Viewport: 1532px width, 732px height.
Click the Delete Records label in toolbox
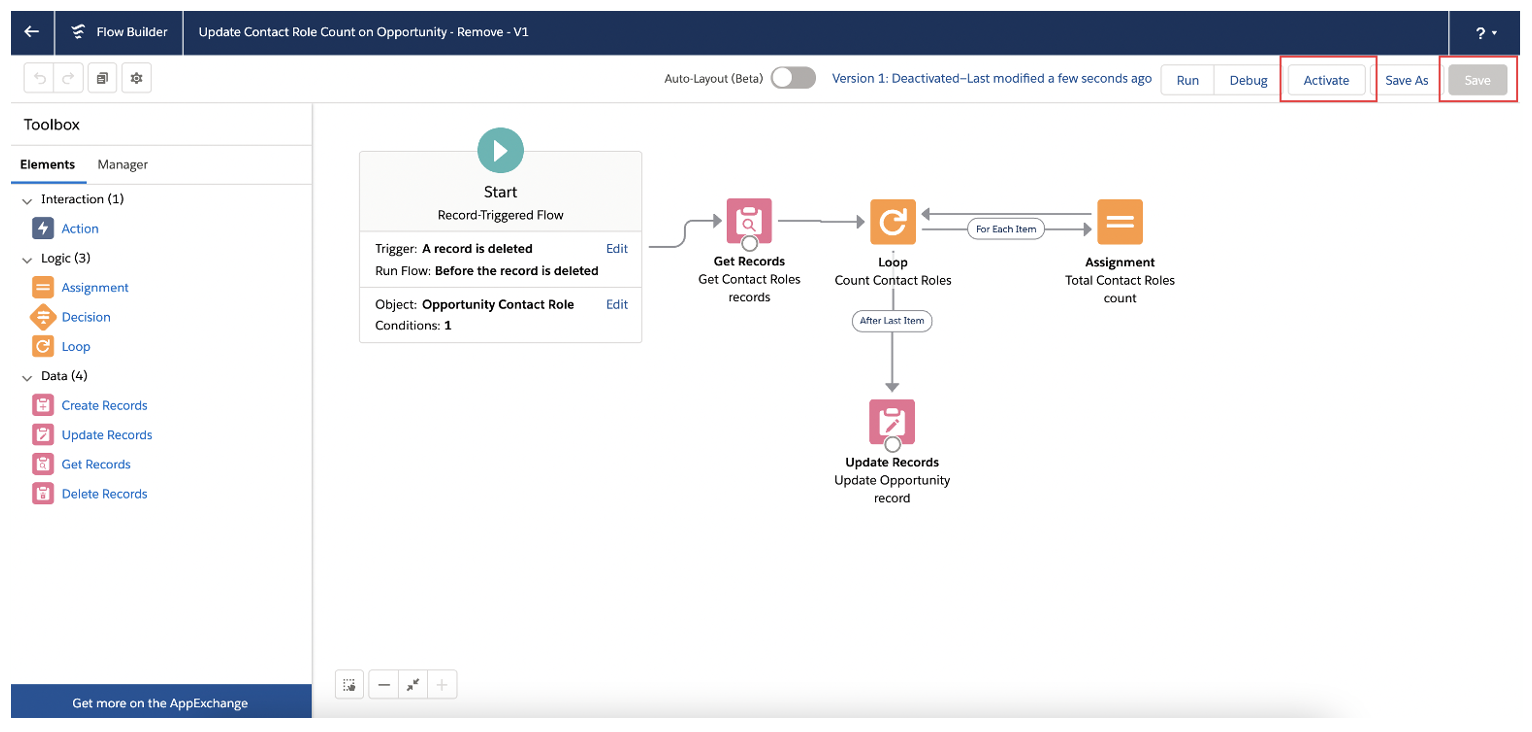[x=104, y=494]
